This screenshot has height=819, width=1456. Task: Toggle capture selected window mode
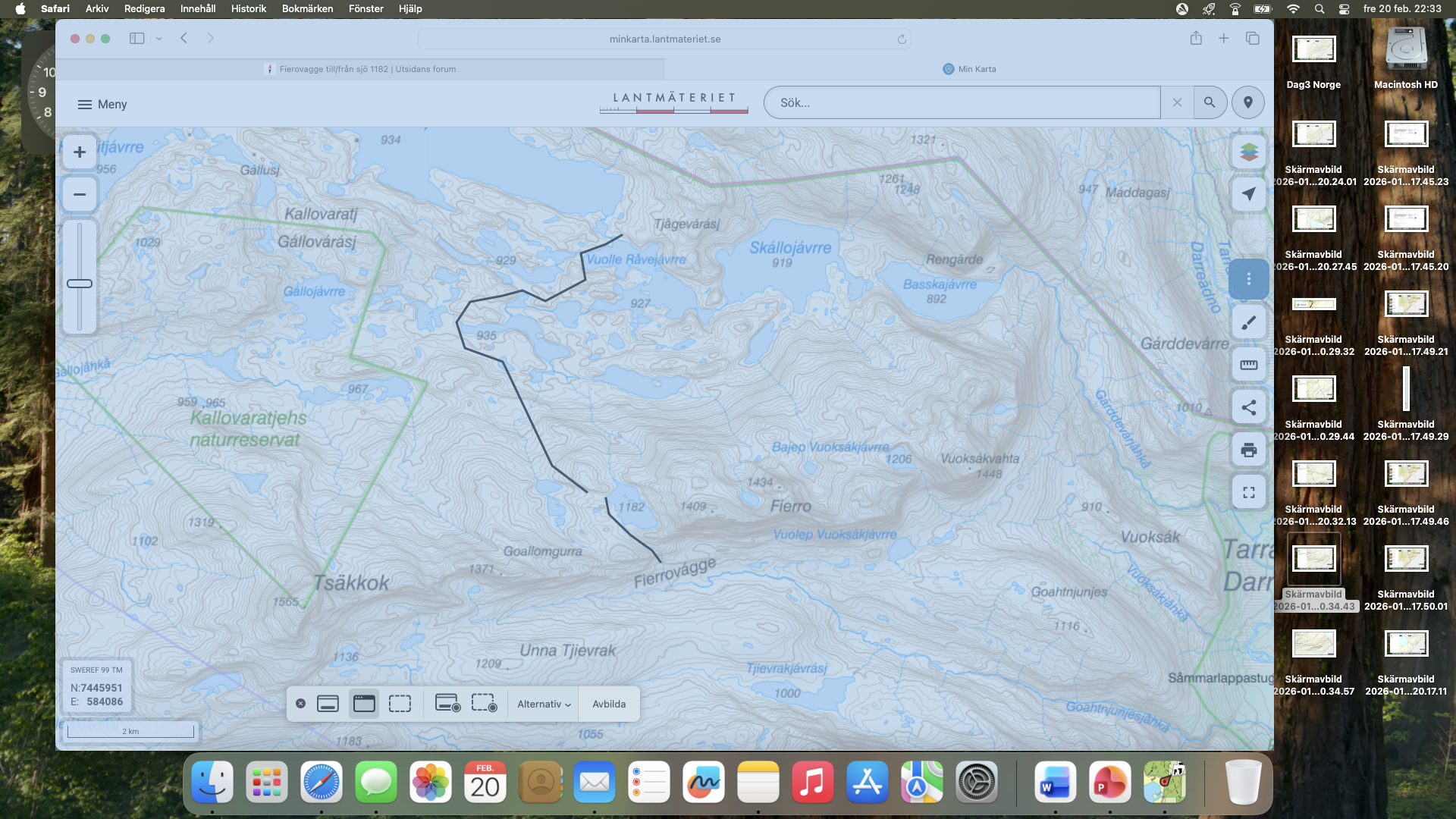click(x=364, y=704)
